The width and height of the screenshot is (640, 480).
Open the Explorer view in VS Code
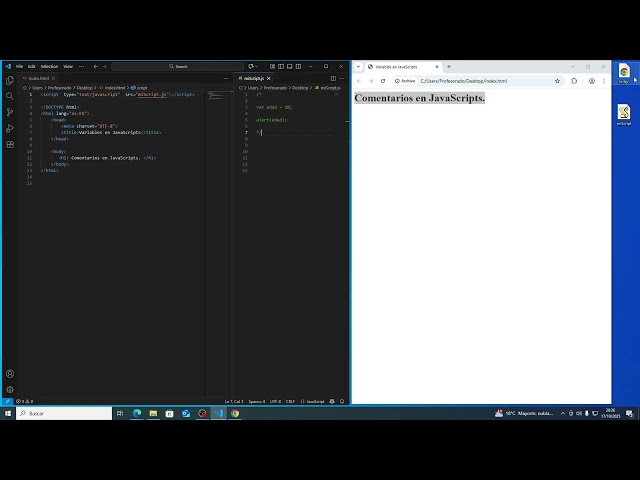[x=10, y=80]
